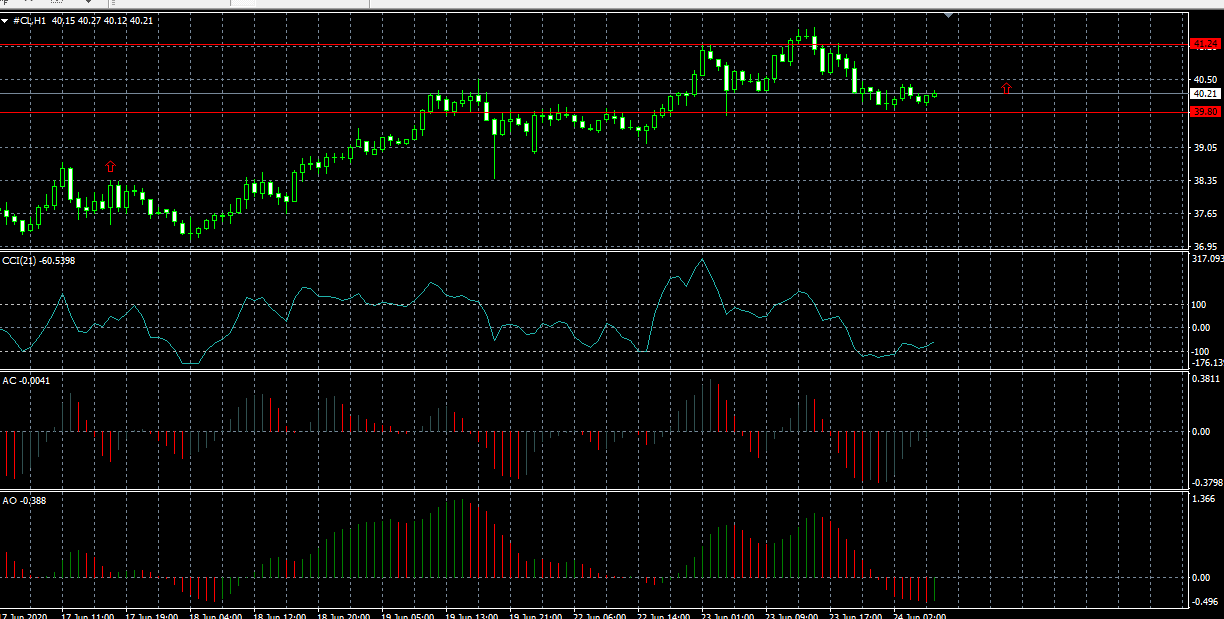Click the 38.35 price scale label
Viewport: 1224px width, 619px height.
click(x=1204, y=181)
